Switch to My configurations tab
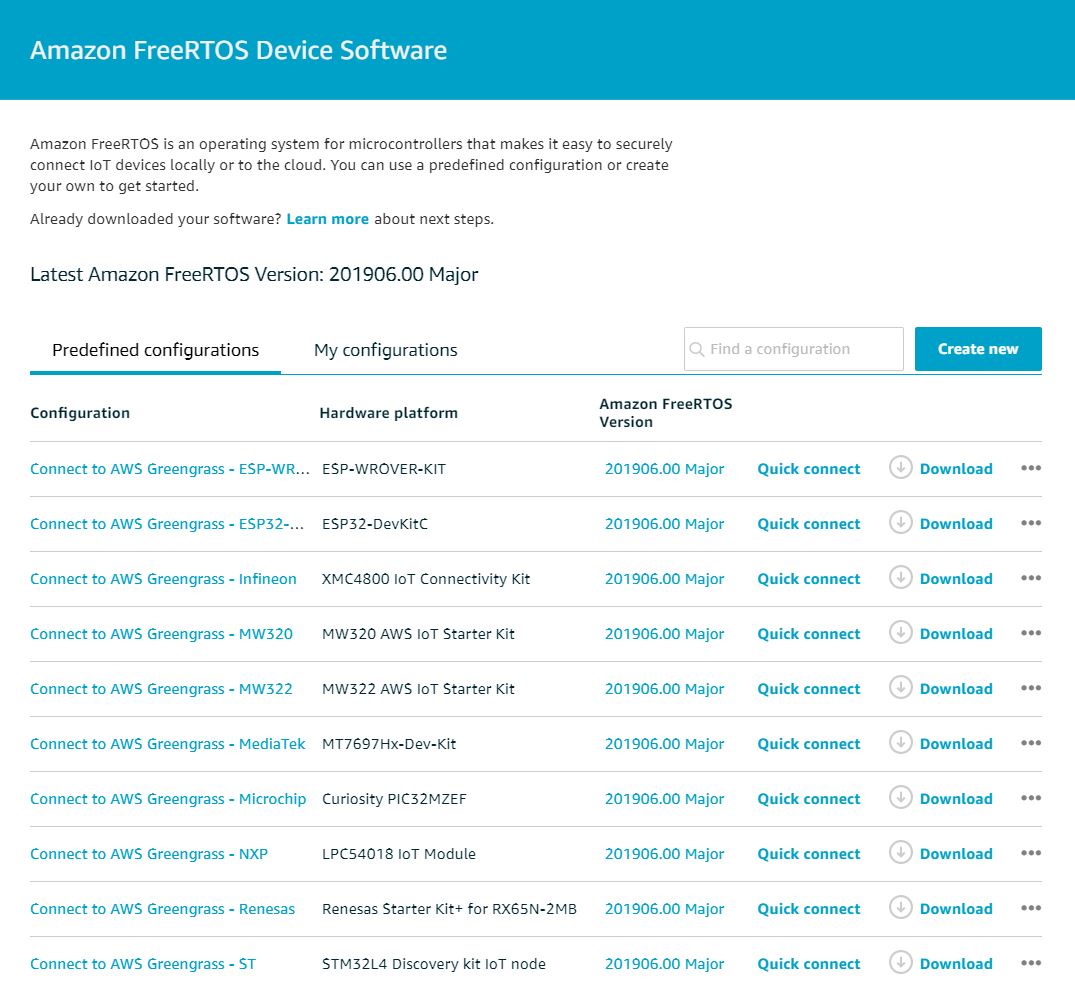The width and height of the screenshot is (1075, 985). click(x=385, y=350)
